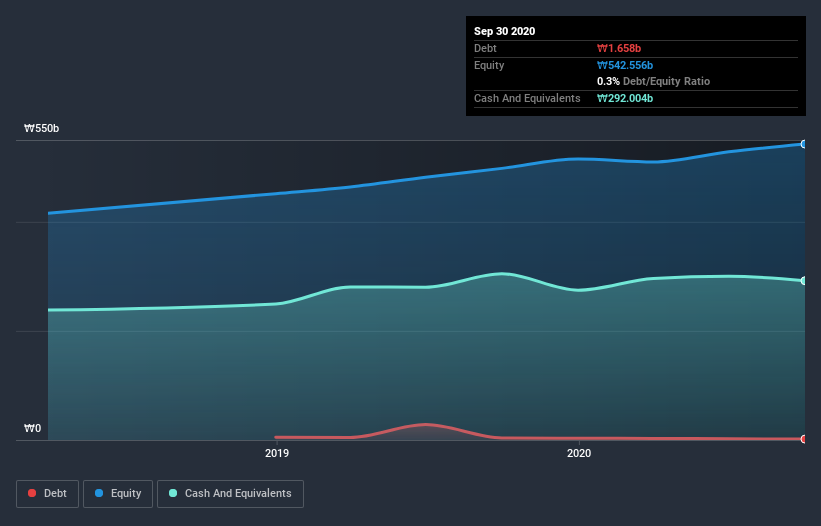Click the ₩542.556b equity value

click(x=625, y=65)
